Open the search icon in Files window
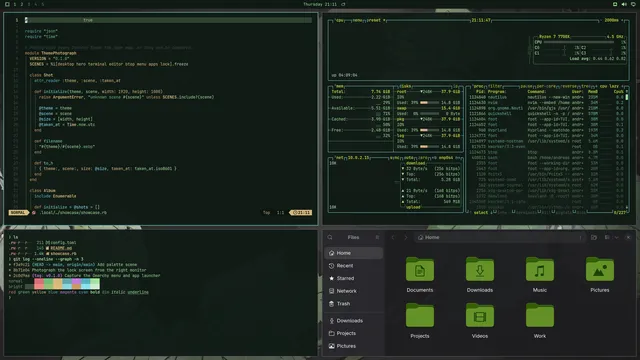 click(x=330, y=237)
